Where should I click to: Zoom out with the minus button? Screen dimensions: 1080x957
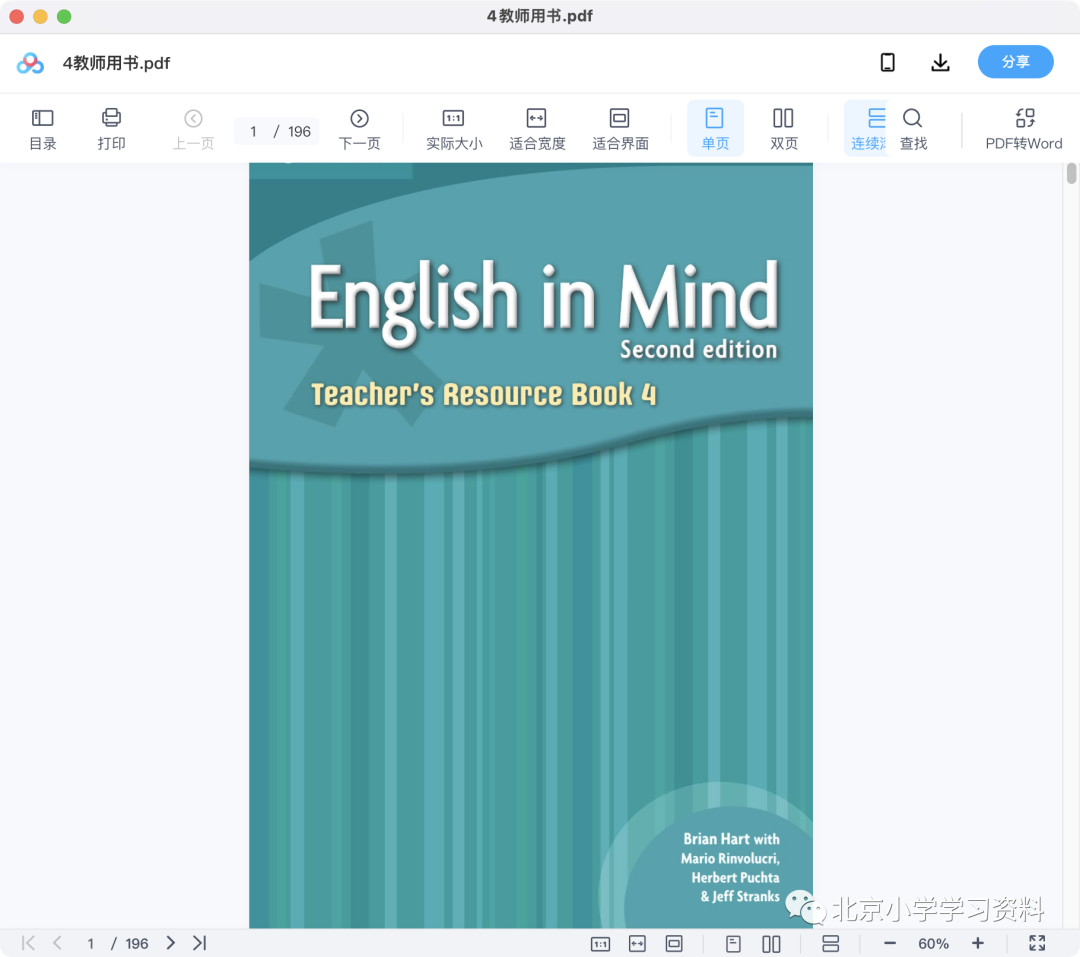pos(890,944)
